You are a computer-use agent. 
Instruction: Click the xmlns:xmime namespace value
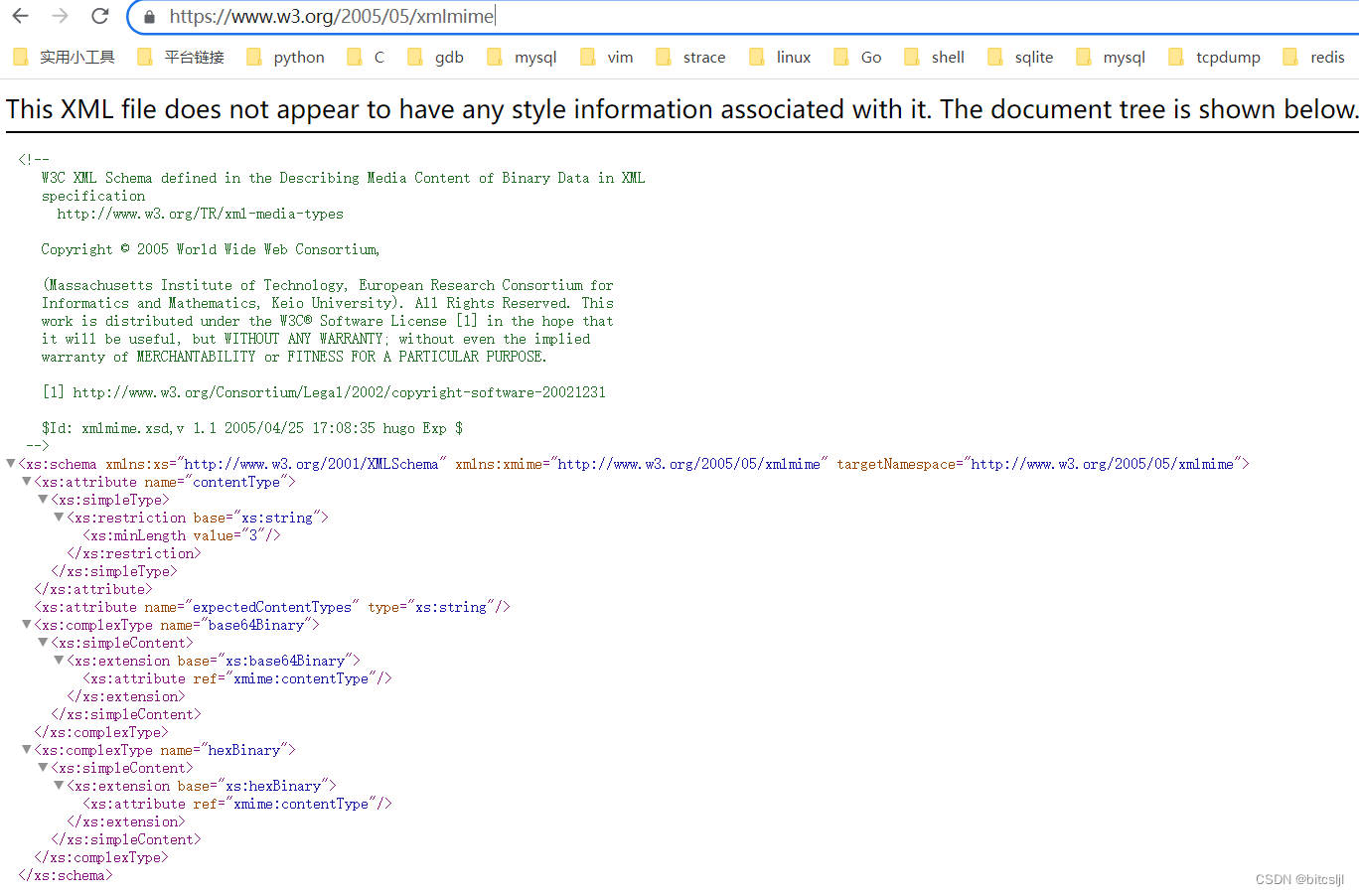[688, 464]
